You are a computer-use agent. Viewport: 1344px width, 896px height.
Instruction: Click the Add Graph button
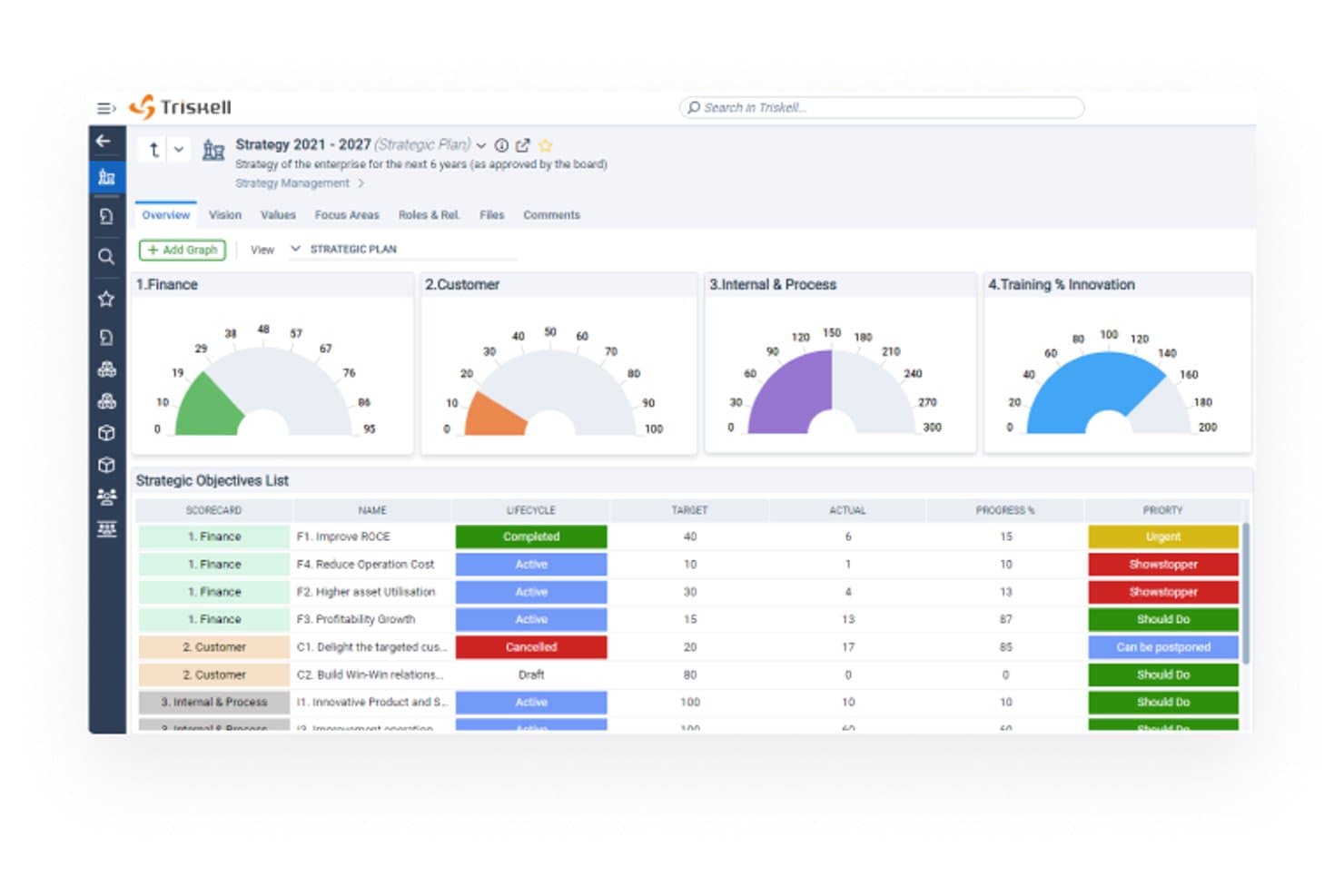182,250
